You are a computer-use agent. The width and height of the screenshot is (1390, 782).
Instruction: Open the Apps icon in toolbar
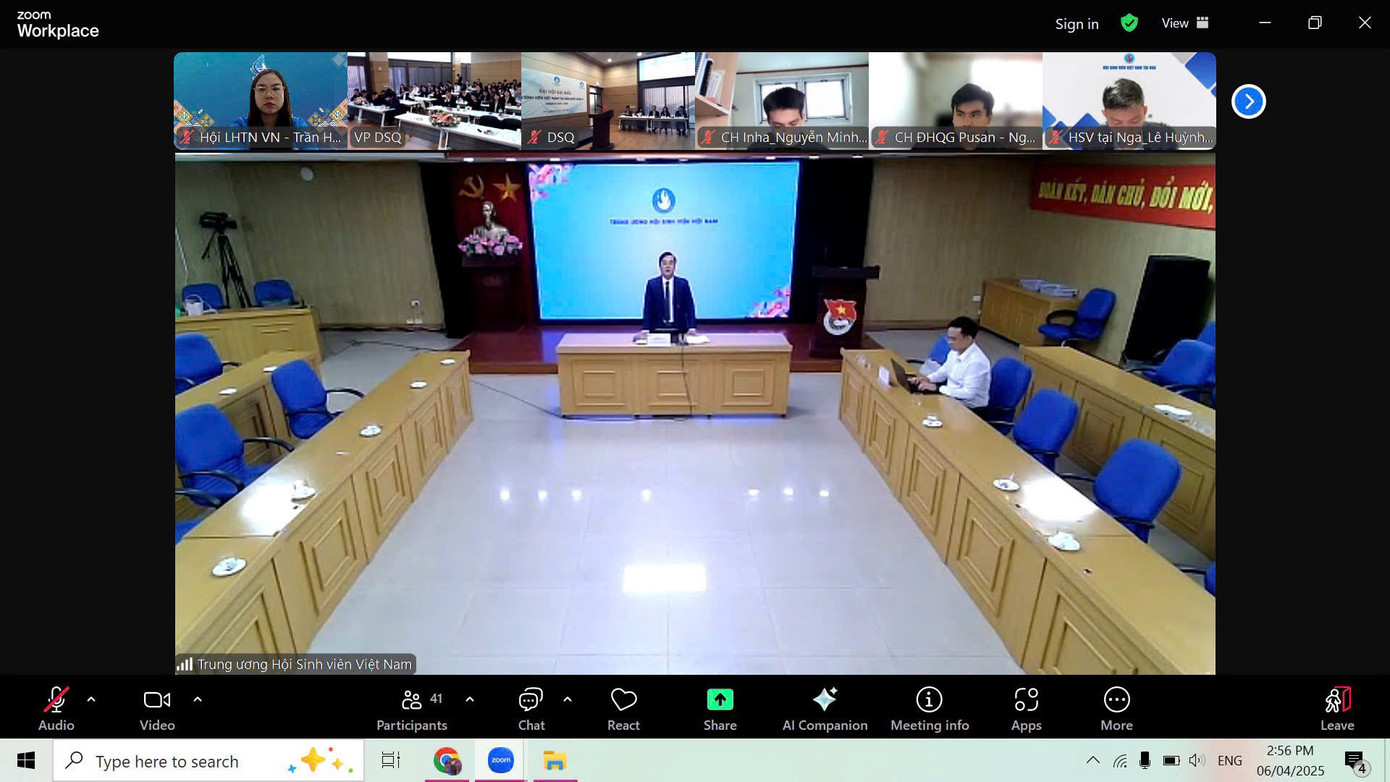coord(1026,708)
